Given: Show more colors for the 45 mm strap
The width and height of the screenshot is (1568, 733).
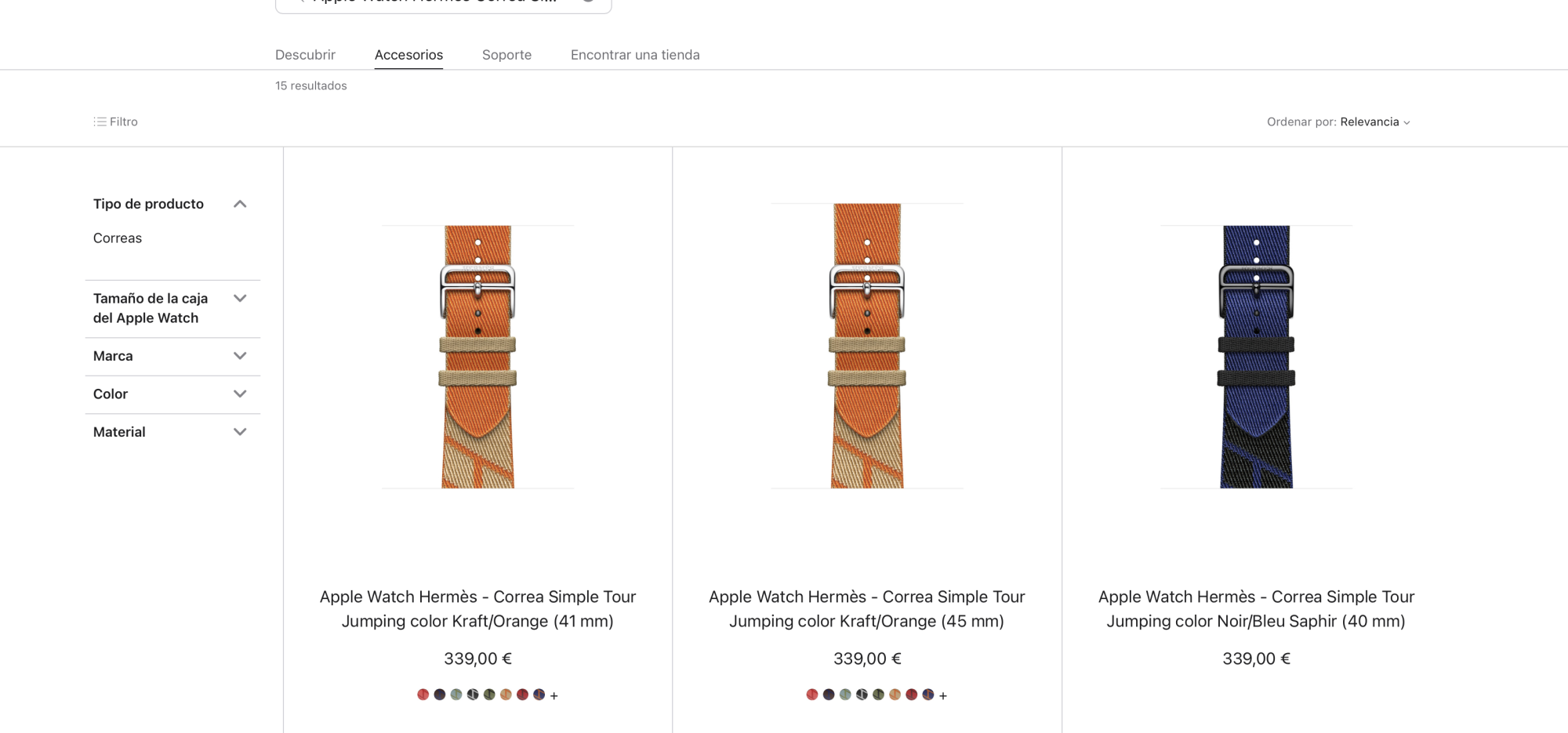Looking at the screenshot, I should click(943, 695).
